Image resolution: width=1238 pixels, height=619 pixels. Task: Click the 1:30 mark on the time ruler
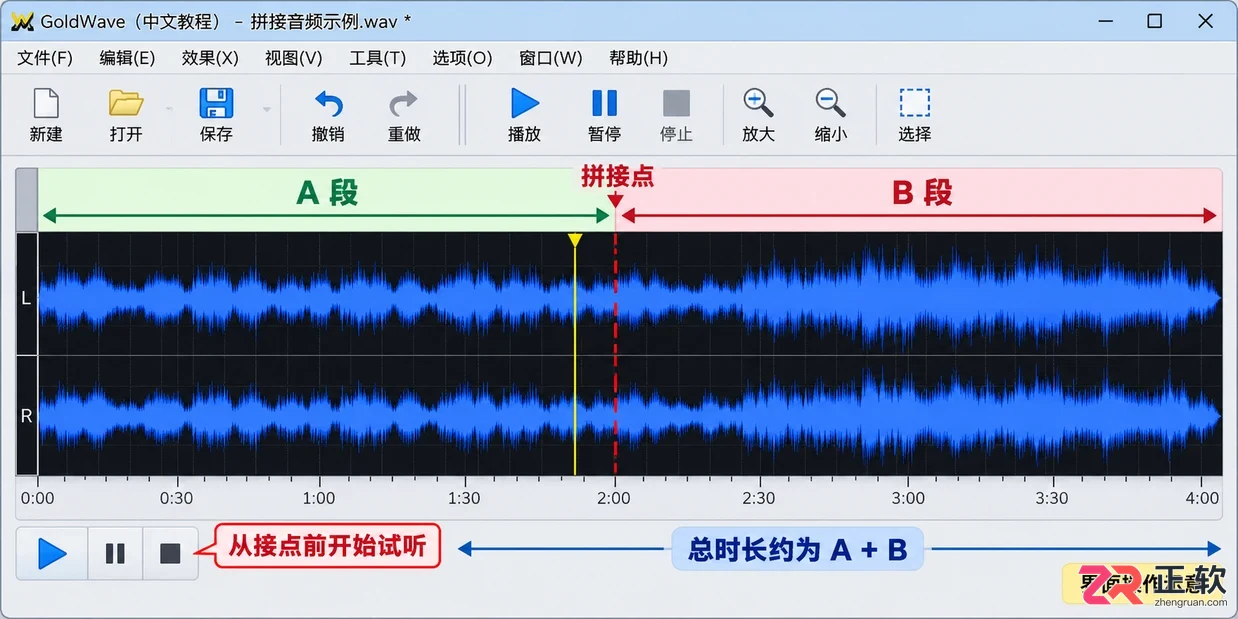(x=464, y=498)
